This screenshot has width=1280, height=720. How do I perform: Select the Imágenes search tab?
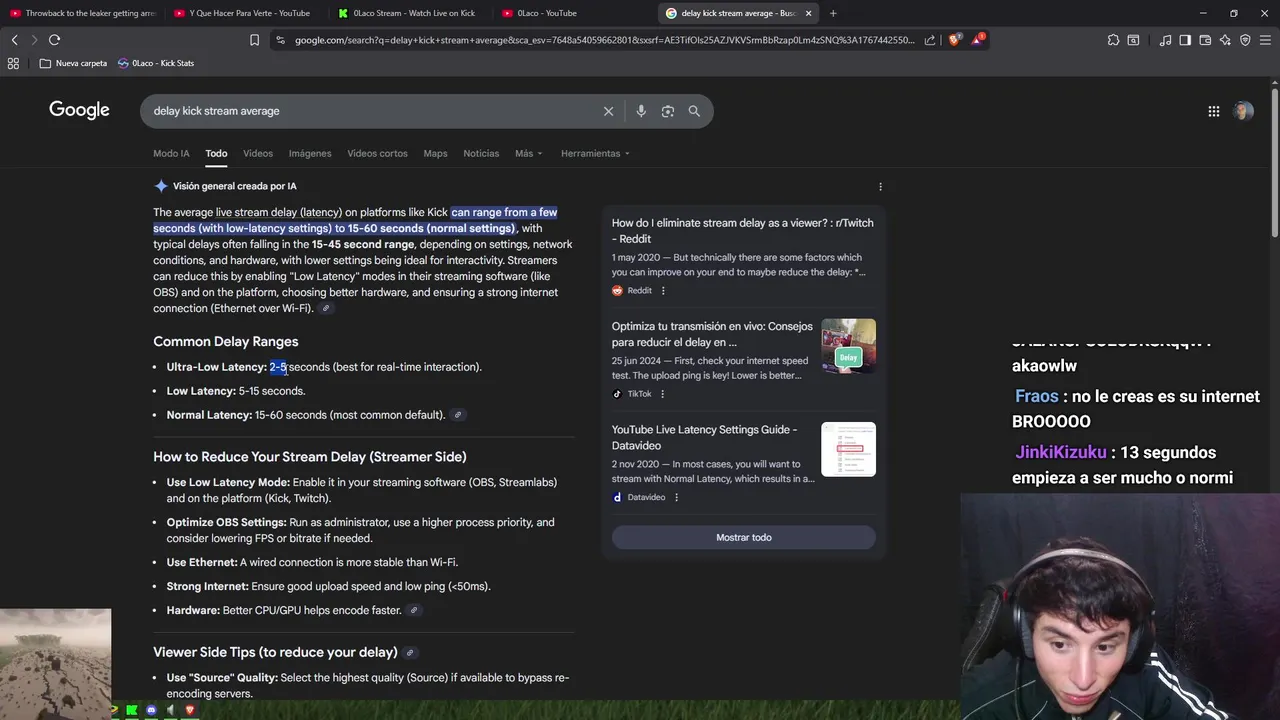point(310,153)
